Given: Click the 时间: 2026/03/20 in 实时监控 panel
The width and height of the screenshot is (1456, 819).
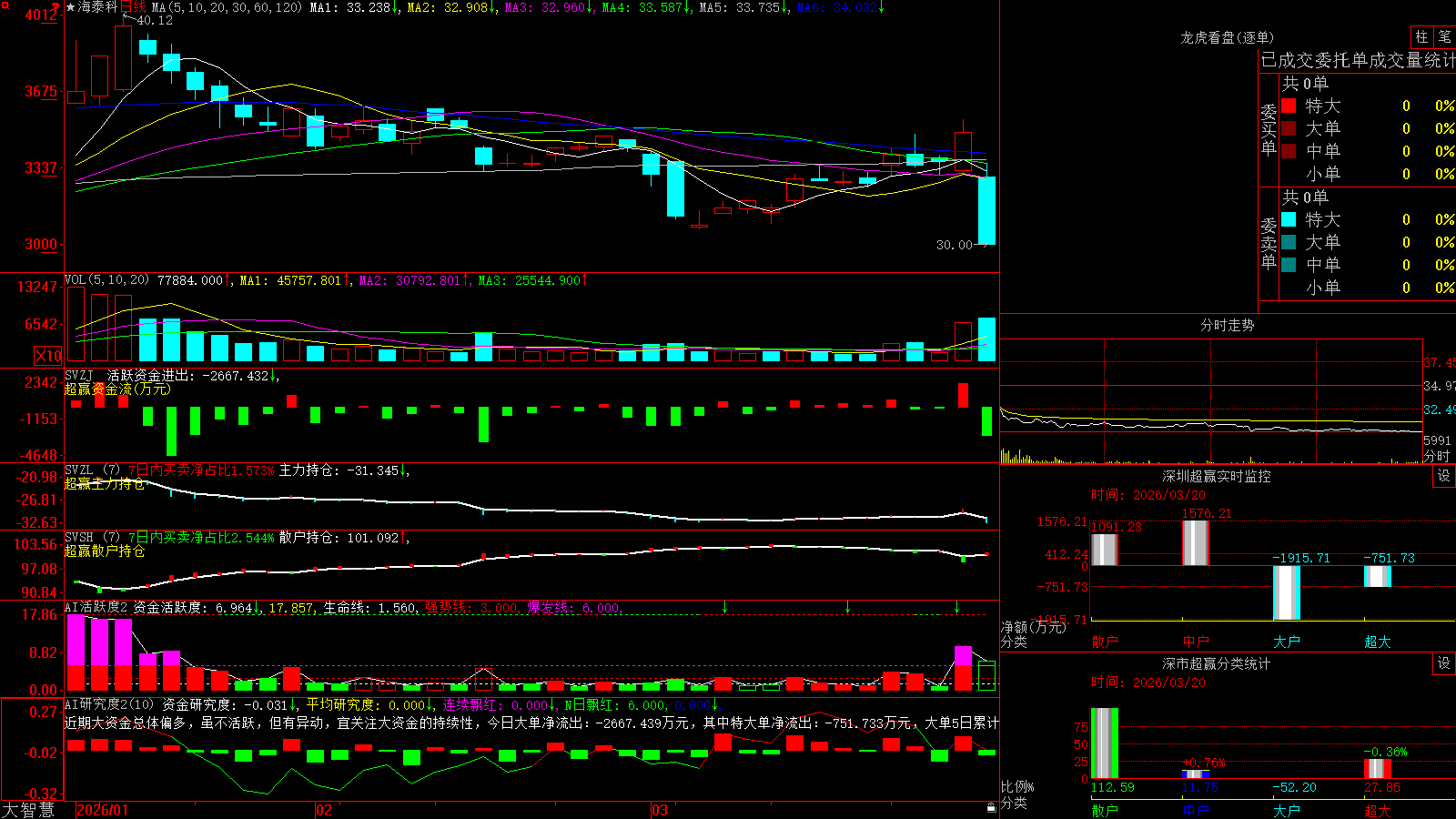Looking at the screenshot, I should click(x=1148, y=495).
